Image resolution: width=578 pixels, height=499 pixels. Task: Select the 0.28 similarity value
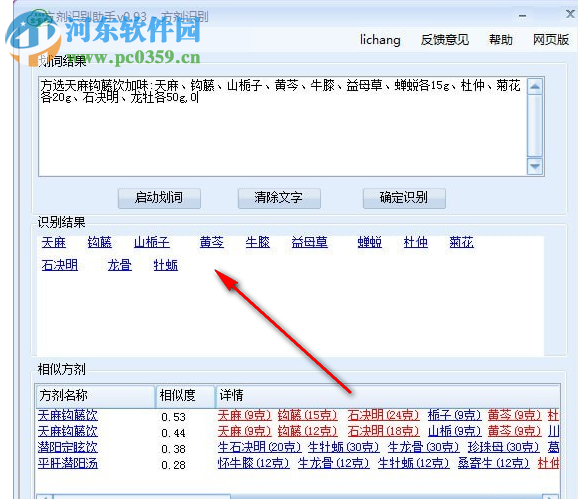[x=174, y=465]
